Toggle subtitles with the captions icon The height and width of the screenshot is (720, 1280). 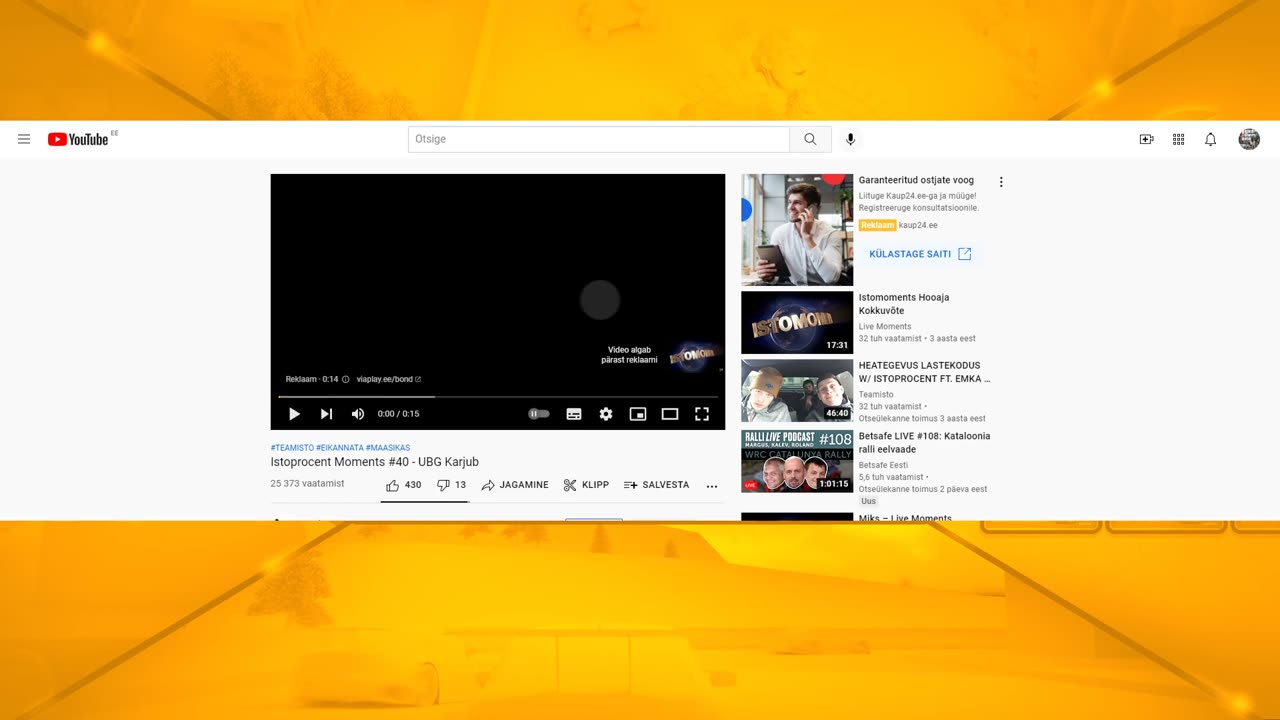(574, 414)
